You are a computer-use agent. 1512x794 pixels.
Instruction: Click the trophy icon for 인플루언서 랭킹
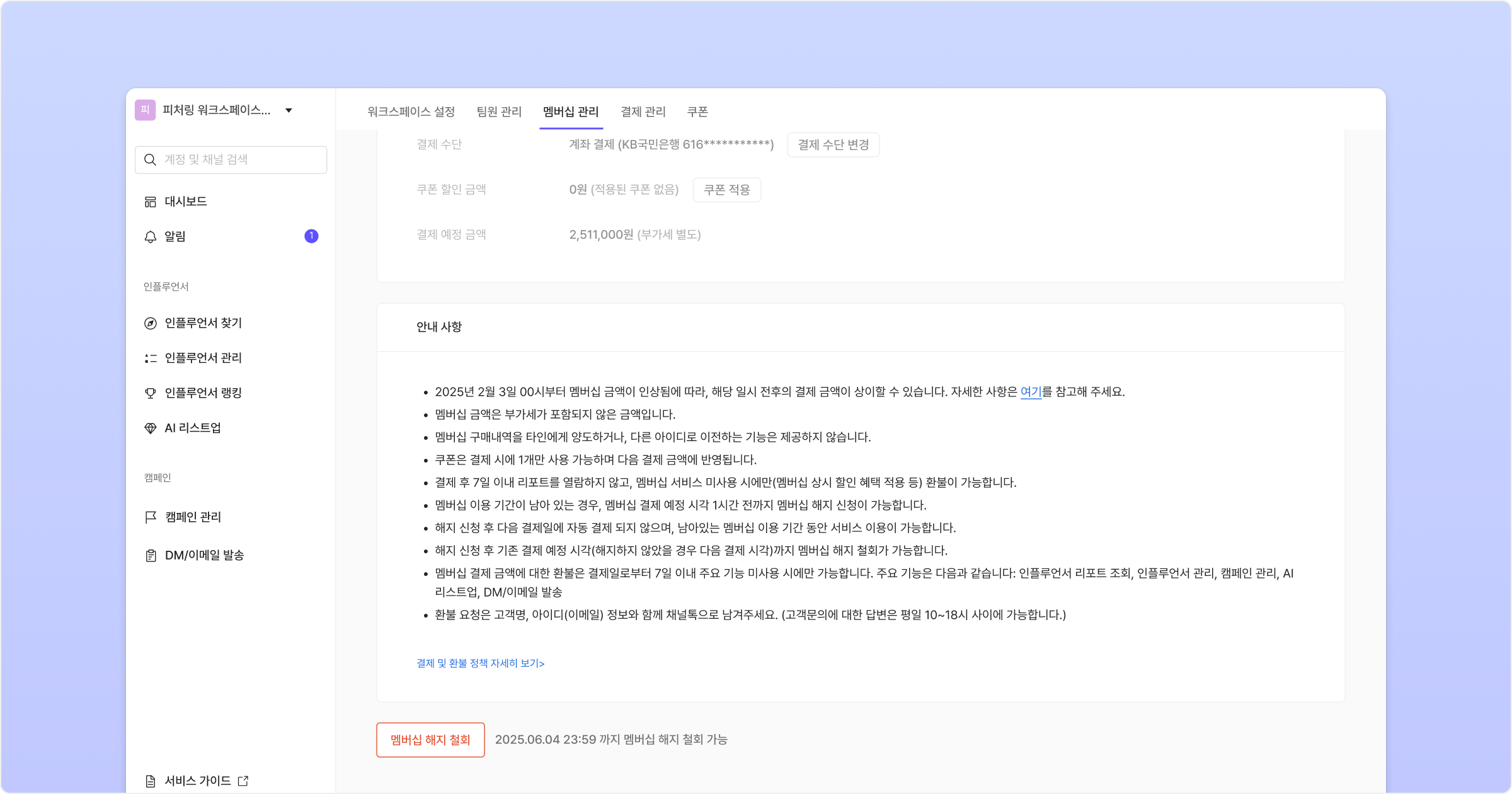click(150, 393)
